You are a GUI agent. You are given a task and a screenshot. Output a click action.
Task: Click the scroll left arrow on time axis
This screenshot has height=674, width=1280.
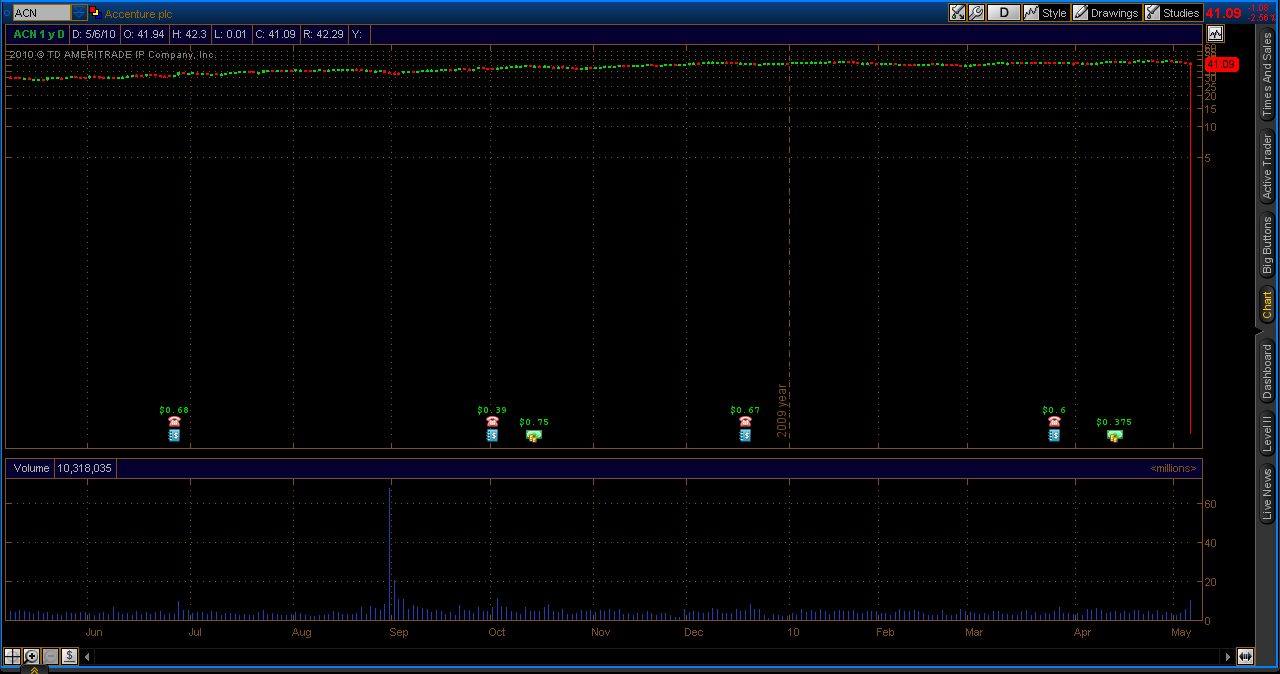click(87, 657)
